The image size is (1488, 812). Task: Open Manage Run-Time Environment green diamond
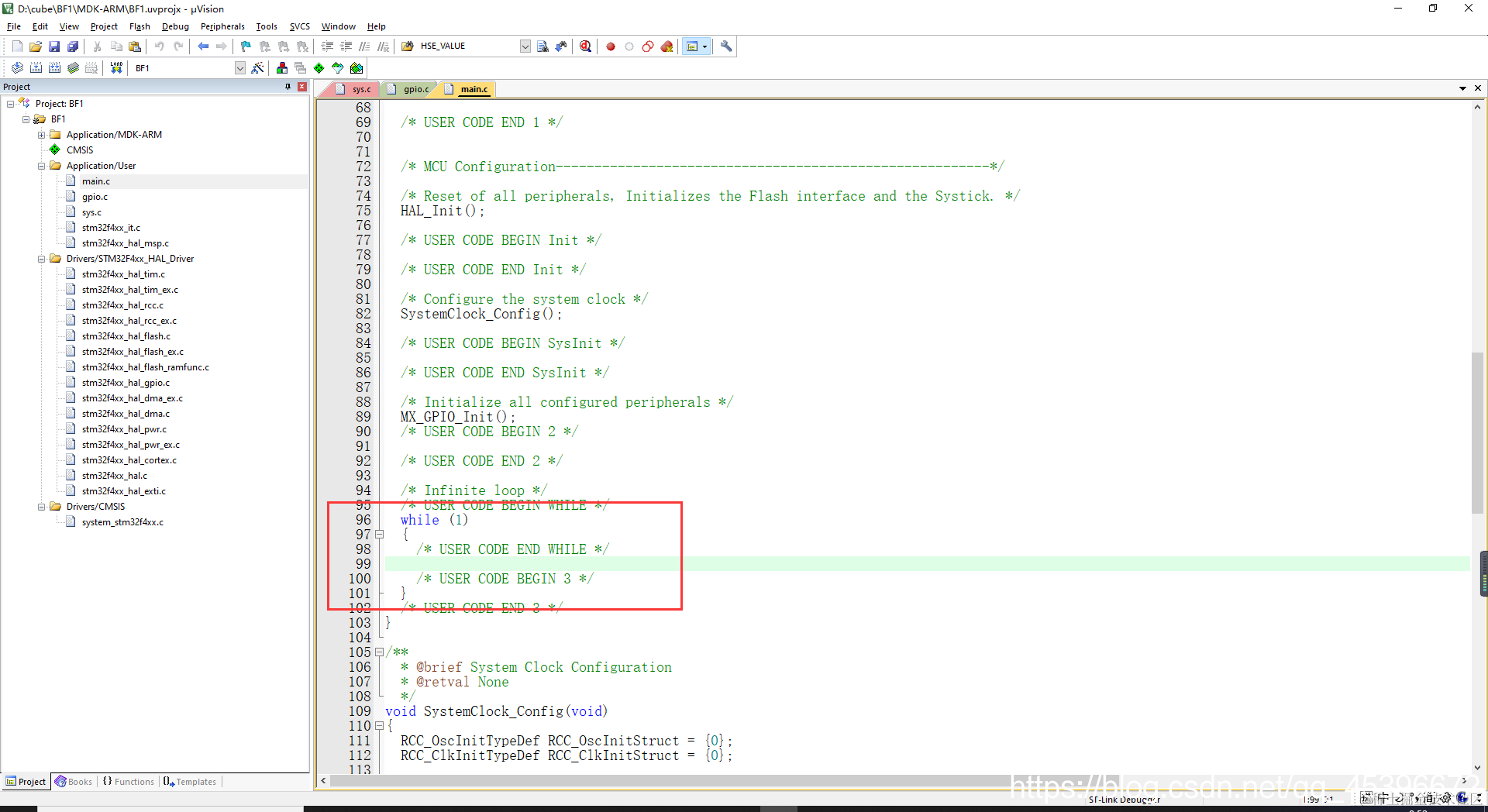pyautogui.click(x=319, y=68)
